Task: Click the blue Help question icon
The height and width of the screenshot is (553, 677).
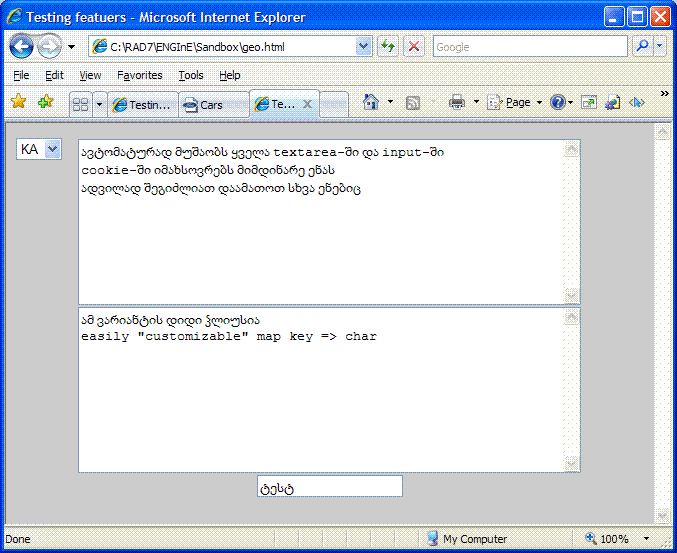Action: [557, 102]
